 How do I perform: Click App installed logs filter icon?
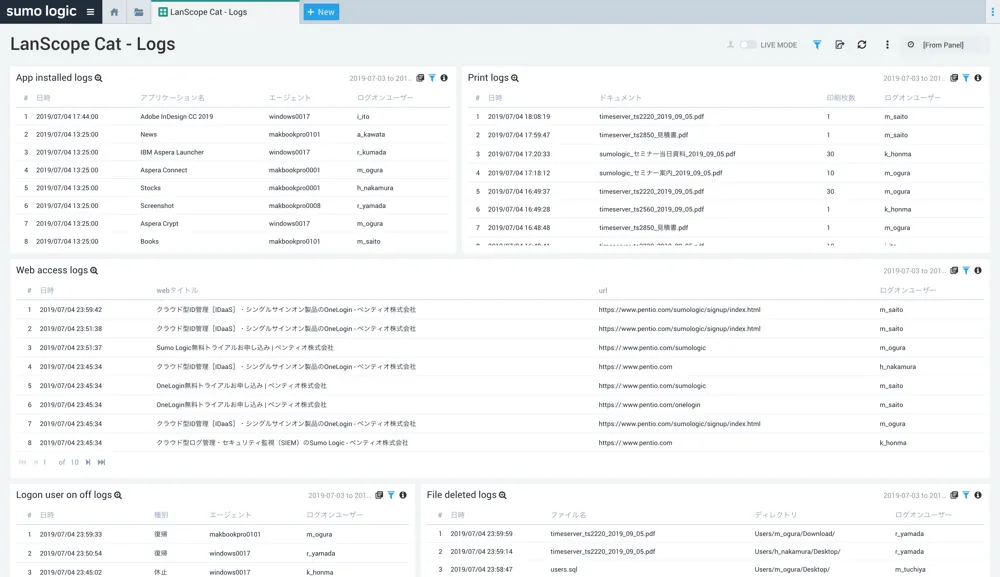(x=432, y=78)
